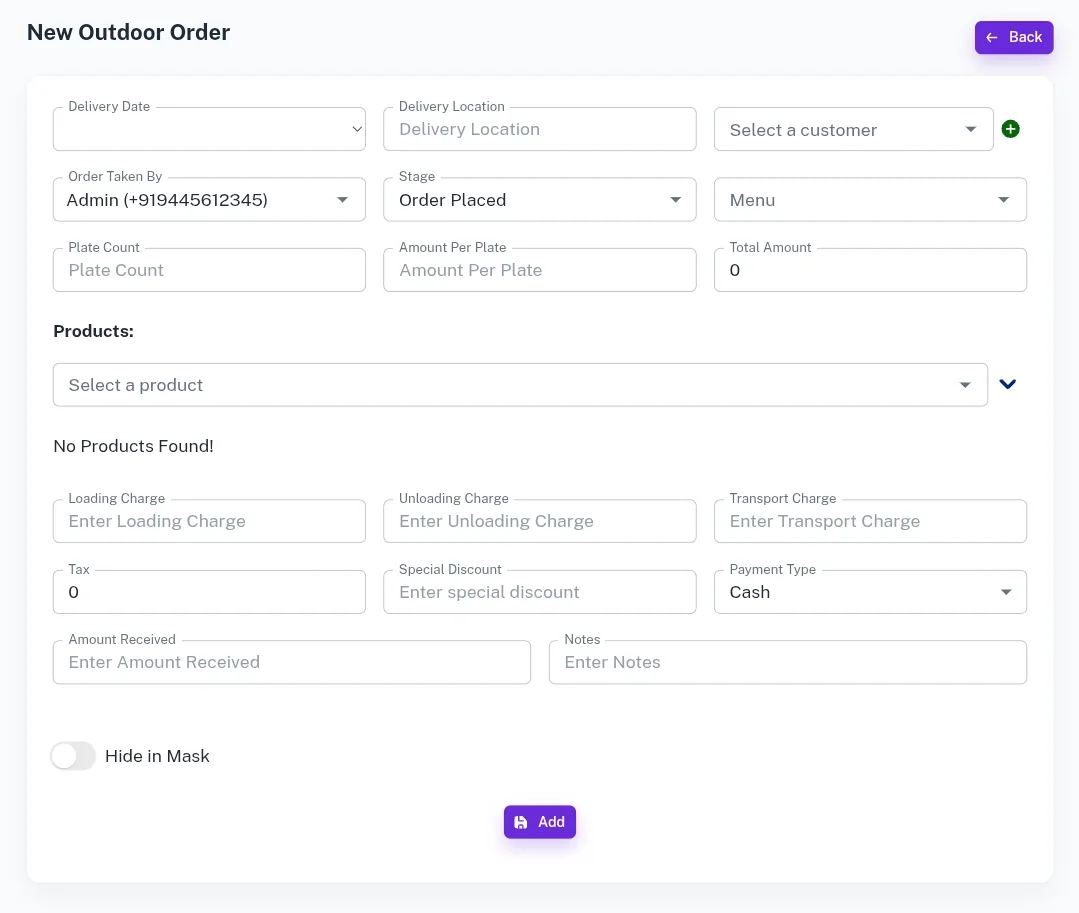The image size is (1079, 913).
Task: Toggle the Hide in Mask switch
Action: 73,755
